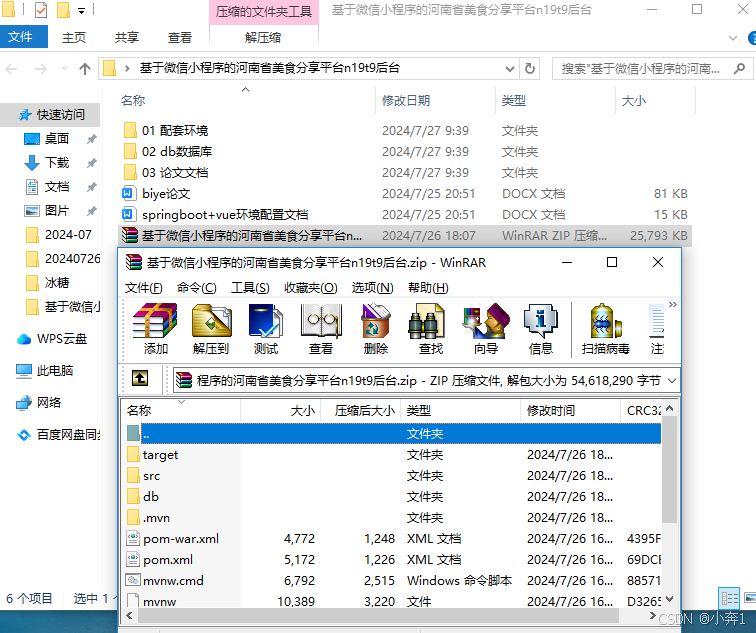This screenshot has height=633, width=756.
Task: Select springboot+vue环境配置文档 file
Action: (x=225, y=215)
